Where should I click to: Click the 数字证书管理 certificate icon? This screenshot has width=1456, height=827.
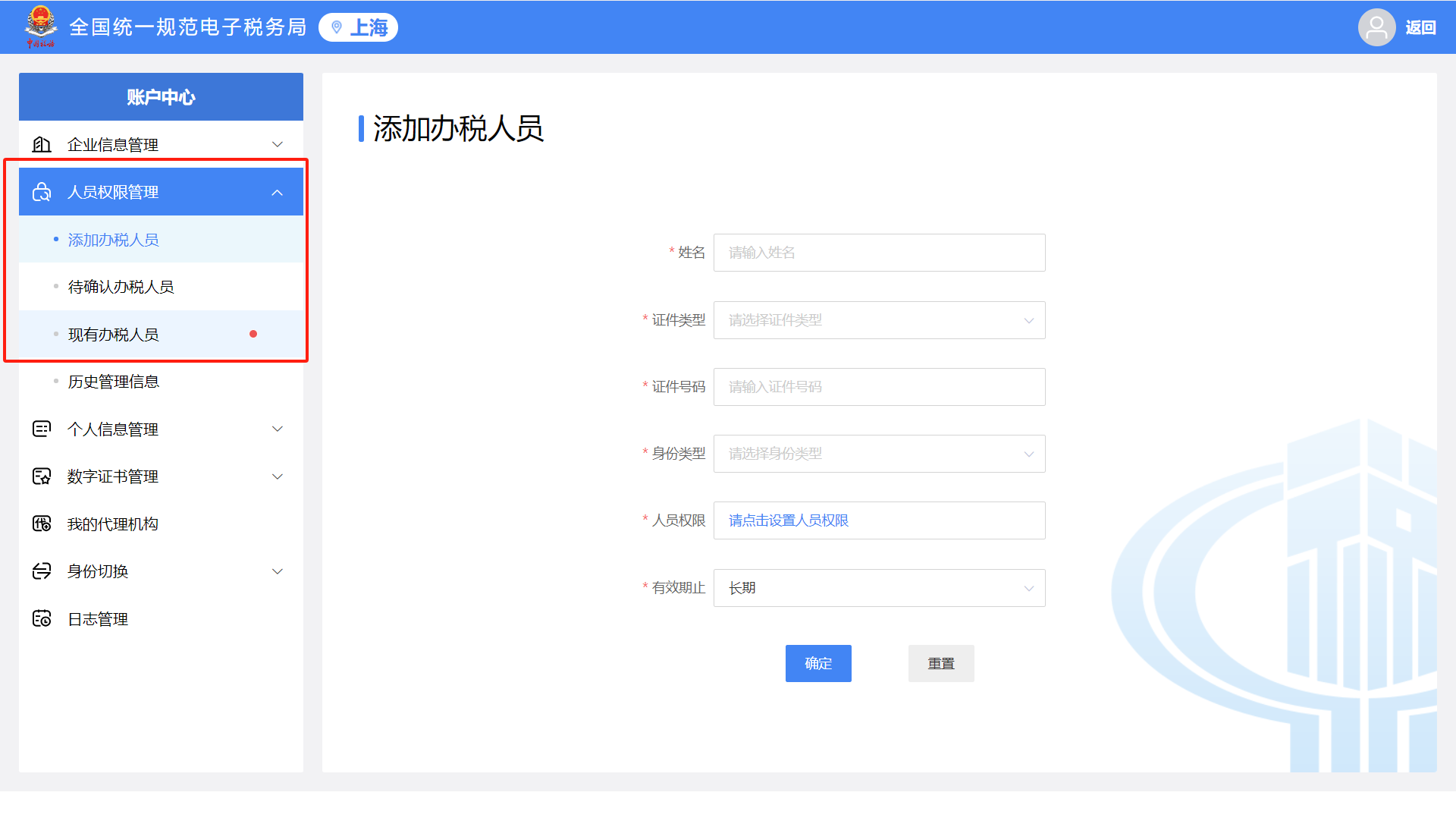point(40,476)
